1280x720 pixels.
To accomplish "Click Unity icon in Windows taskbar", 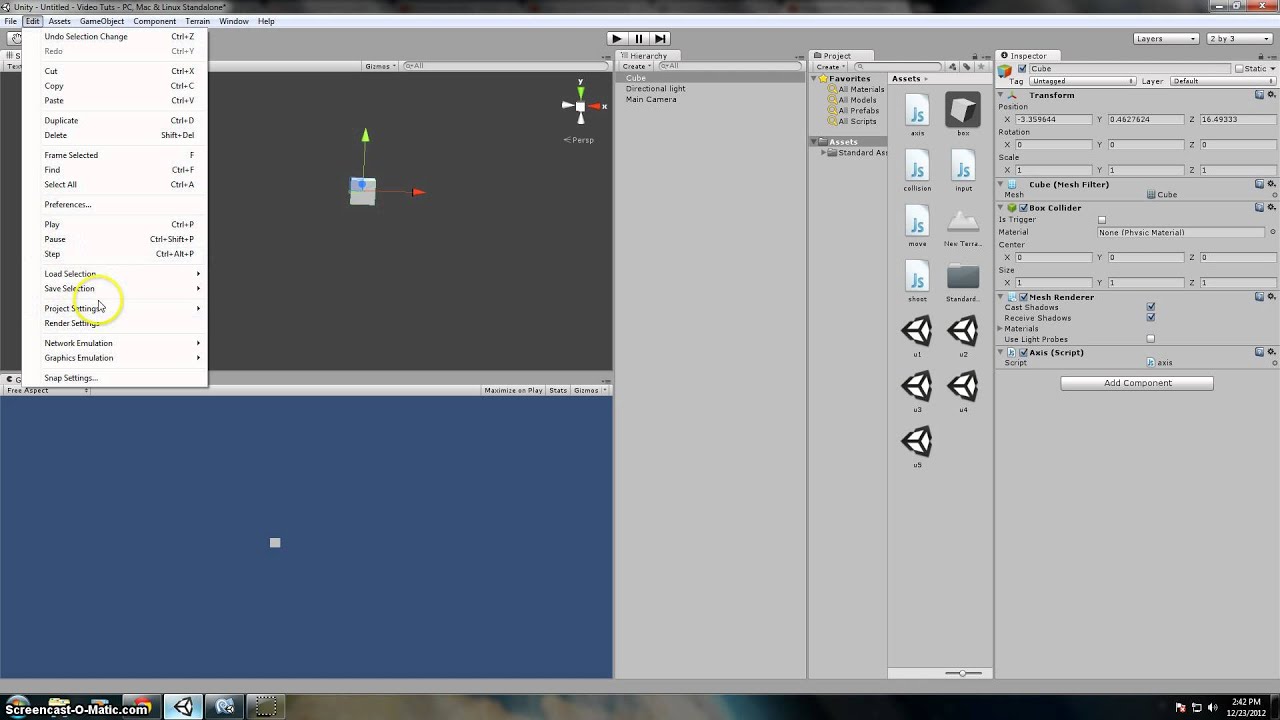I will coord(183,707).
